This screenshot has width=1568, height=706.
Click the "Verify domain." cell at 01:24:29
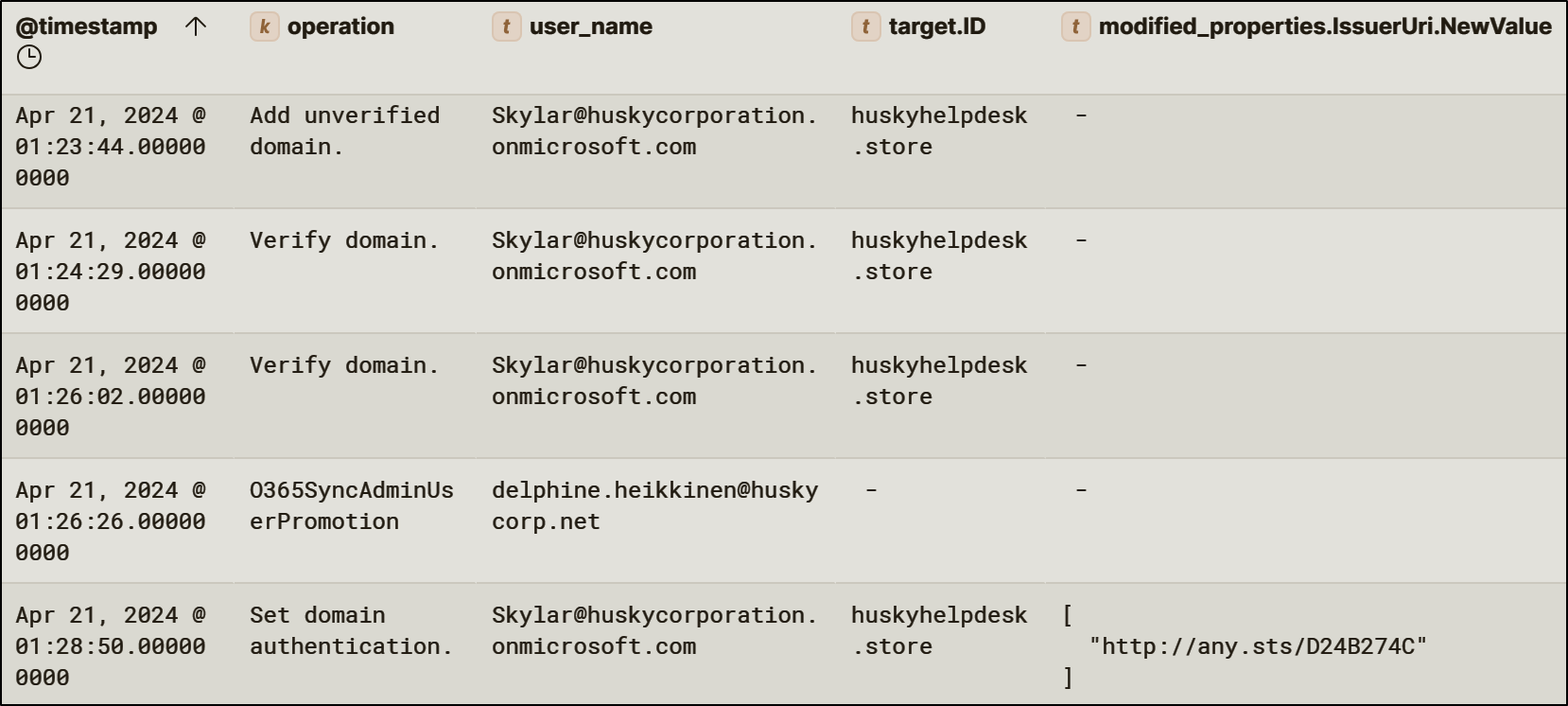click(344, 240)
